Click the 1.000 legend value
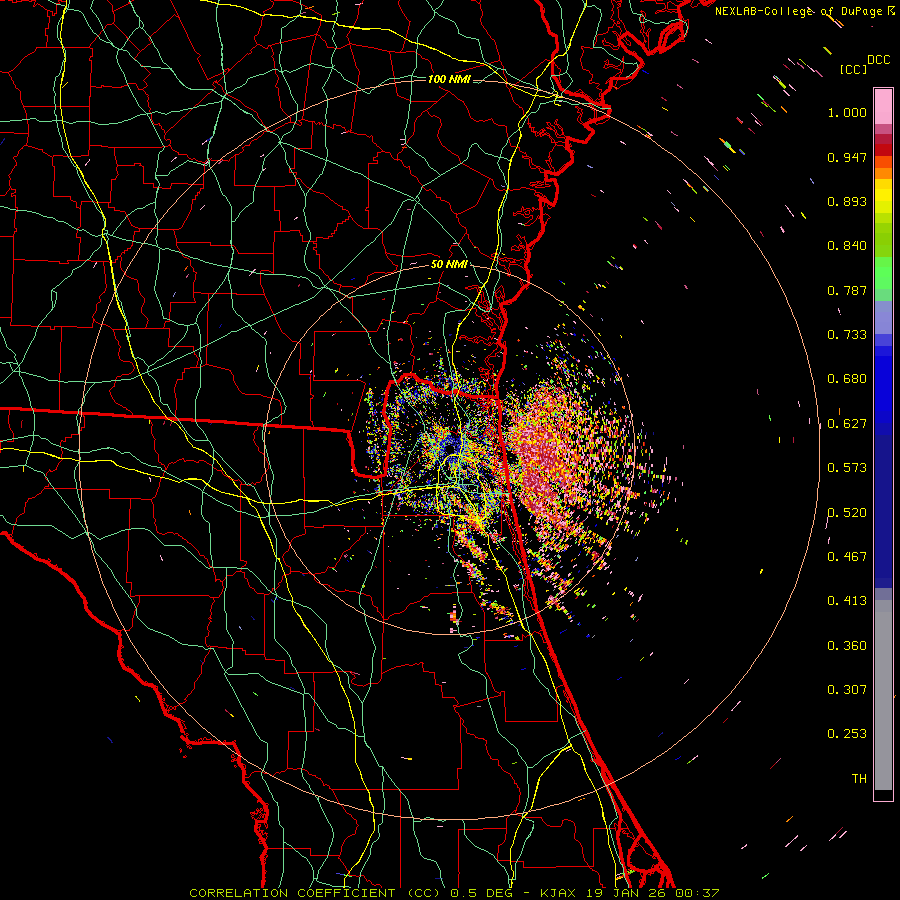This screenshot has width=900, height=900. click(847, 112)
